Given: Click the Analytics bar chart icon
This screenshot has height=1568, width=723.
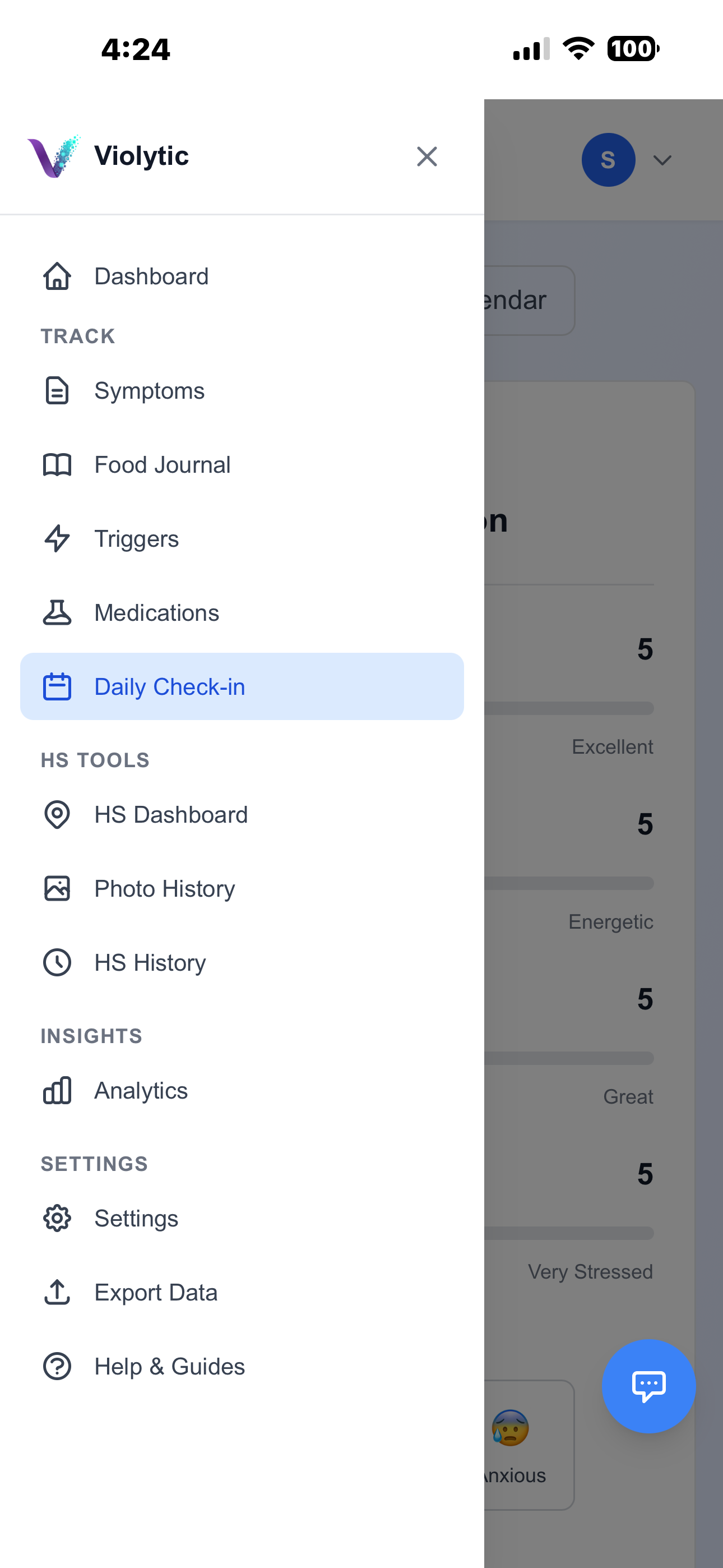Looking at the screenshot, I should tap(57, 1090).
